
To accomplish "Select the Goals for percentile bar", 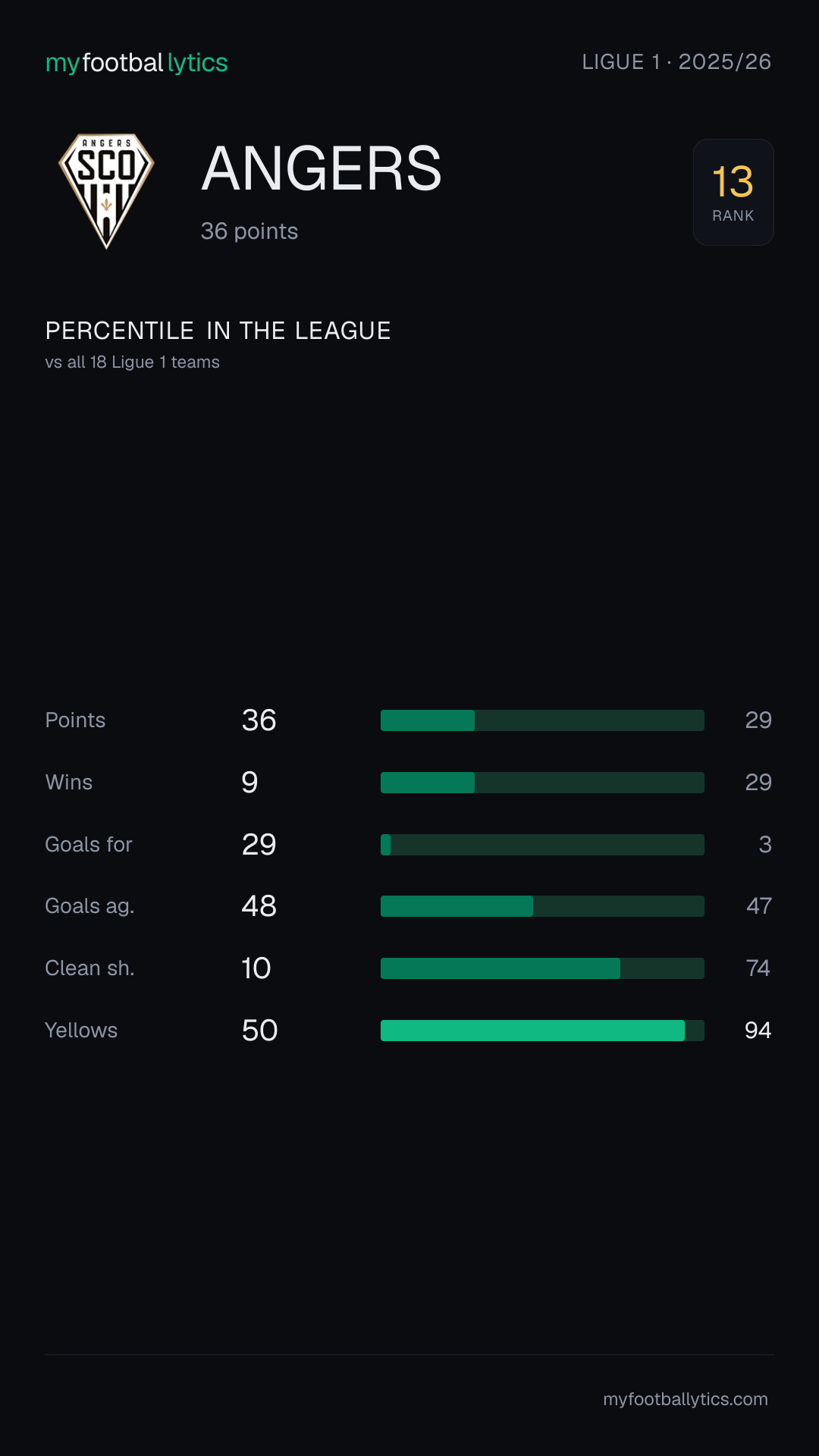I will point(542,845).
